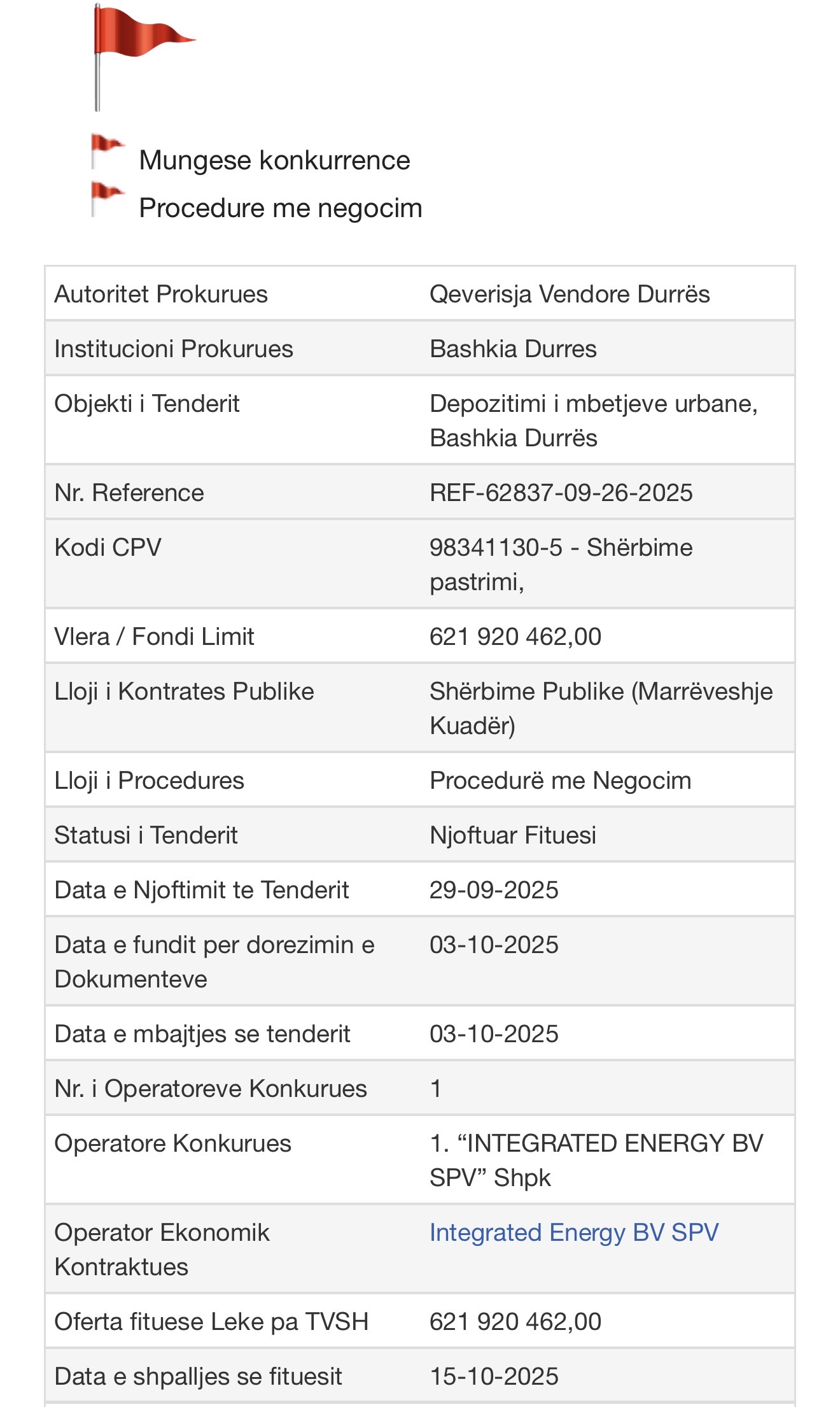Click the Oferta fituese Leke pa TVSH label
Viewport: 840px width, 1407px height.
[211, 1322]
